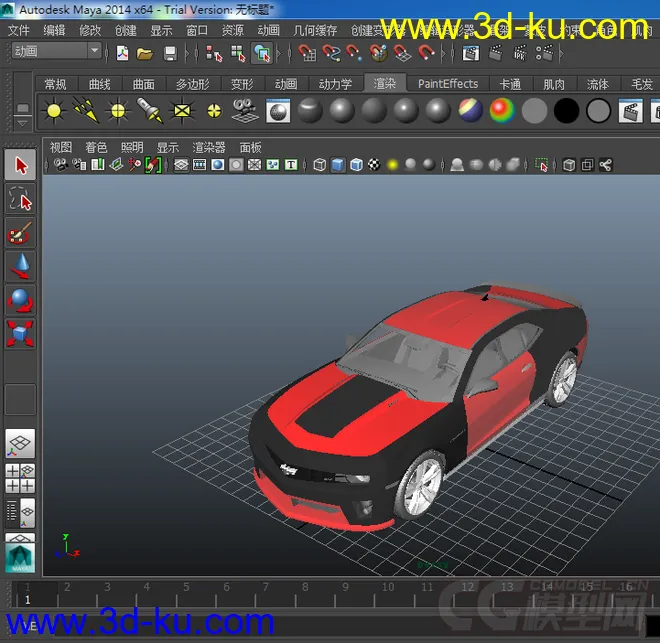
Task: Activate the Lasso select tool
Action: pos(20,200)
